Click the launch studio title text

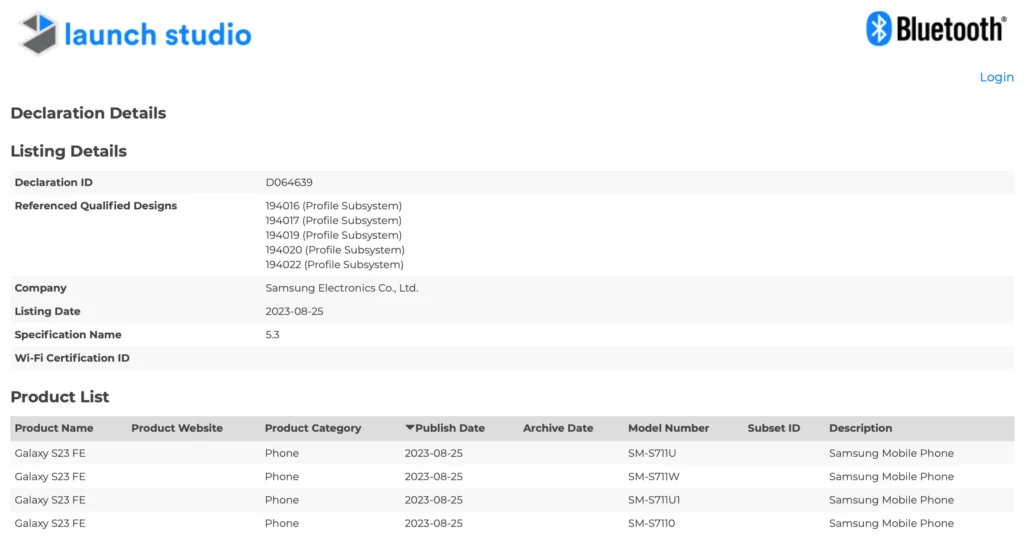[x=158, y=35]
